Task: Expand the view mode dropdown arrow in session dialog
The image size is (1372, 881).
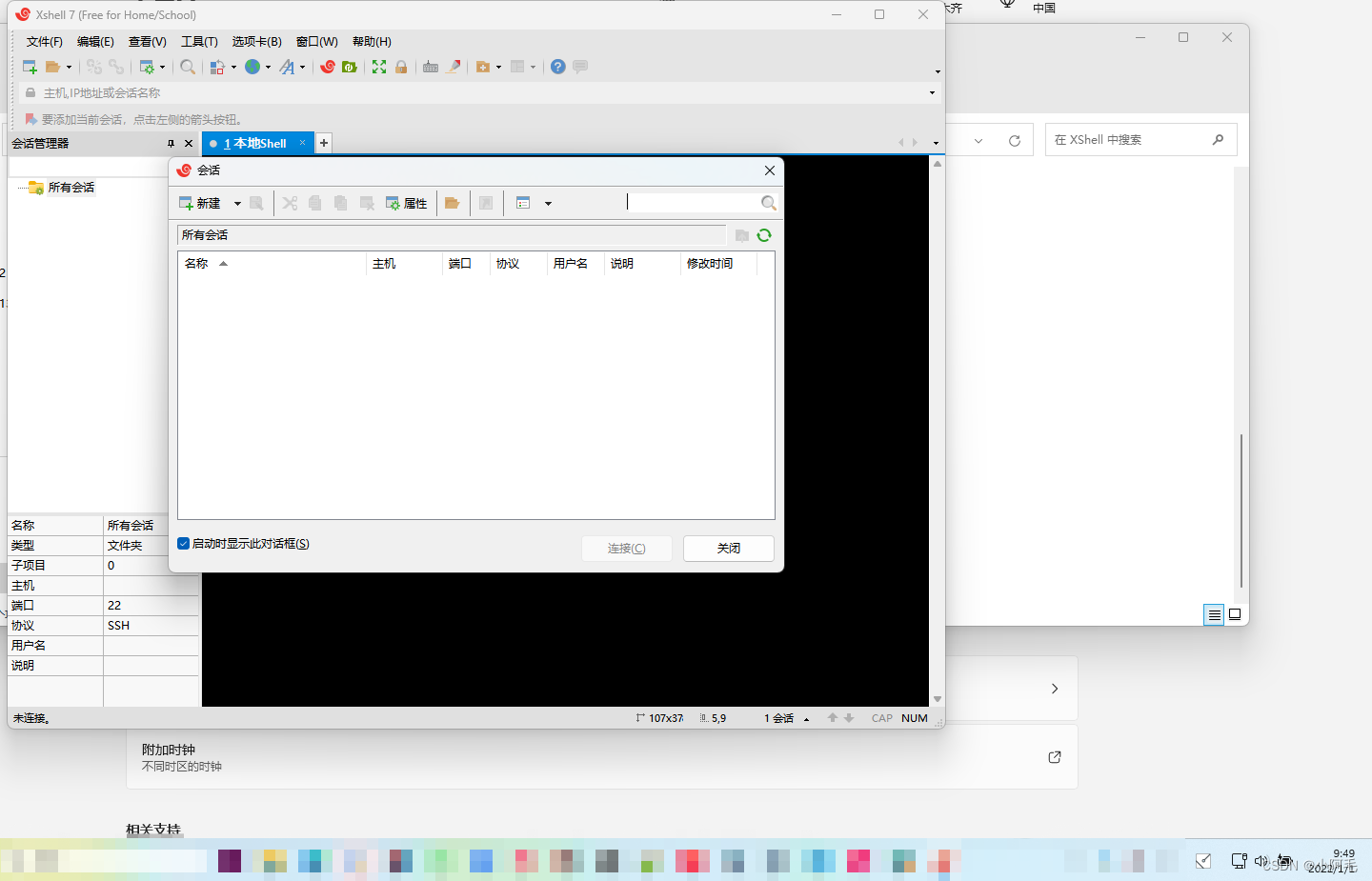Action: (548, 203)
